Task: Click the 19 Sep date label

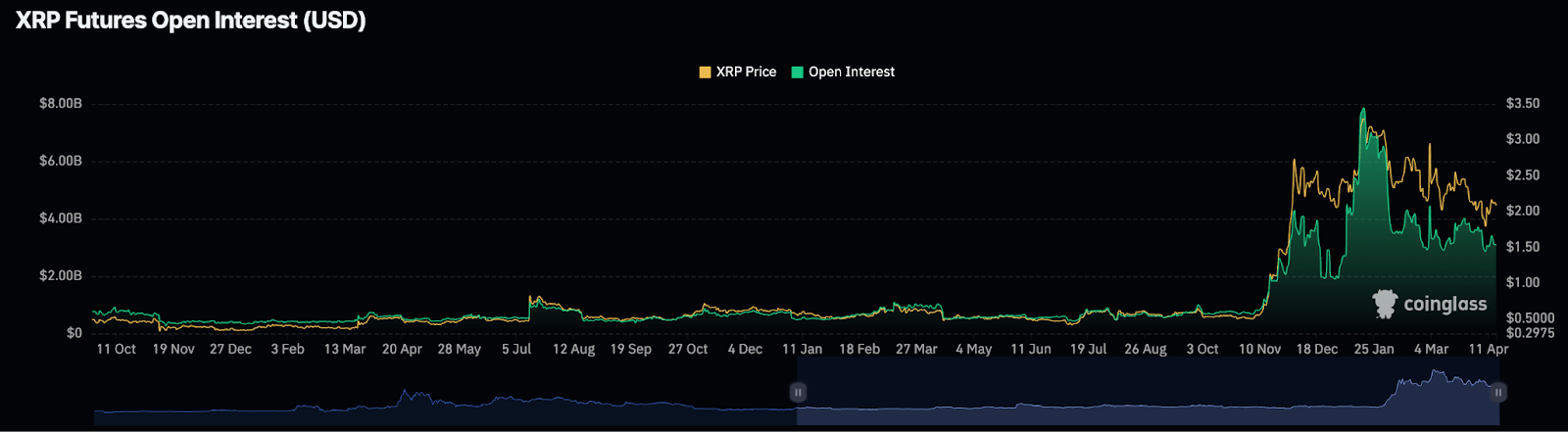Action: click(630, 349)
